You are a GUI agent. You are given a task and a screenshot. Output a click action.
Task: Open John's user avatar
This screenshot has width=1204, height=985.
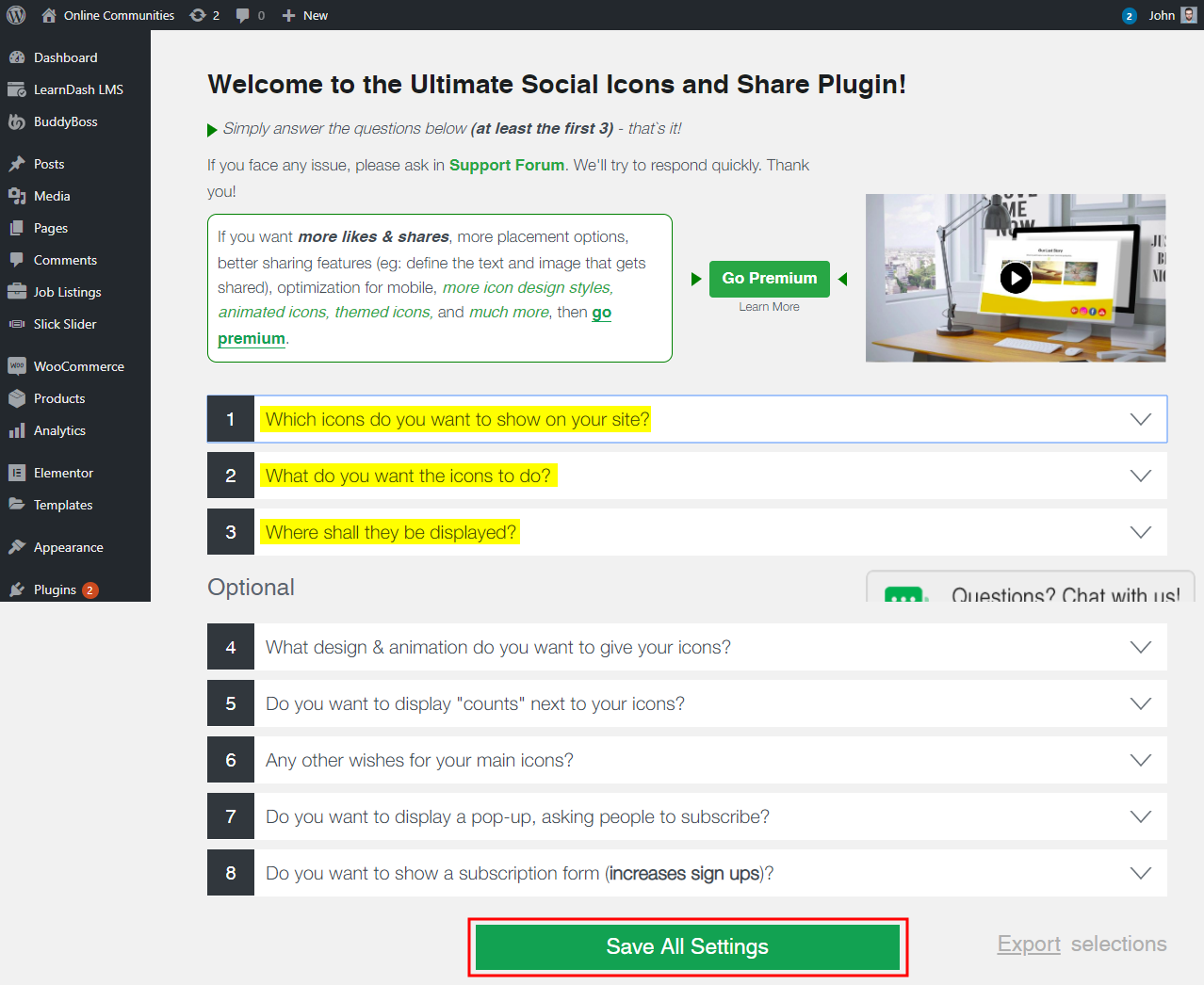[1189, 15]
